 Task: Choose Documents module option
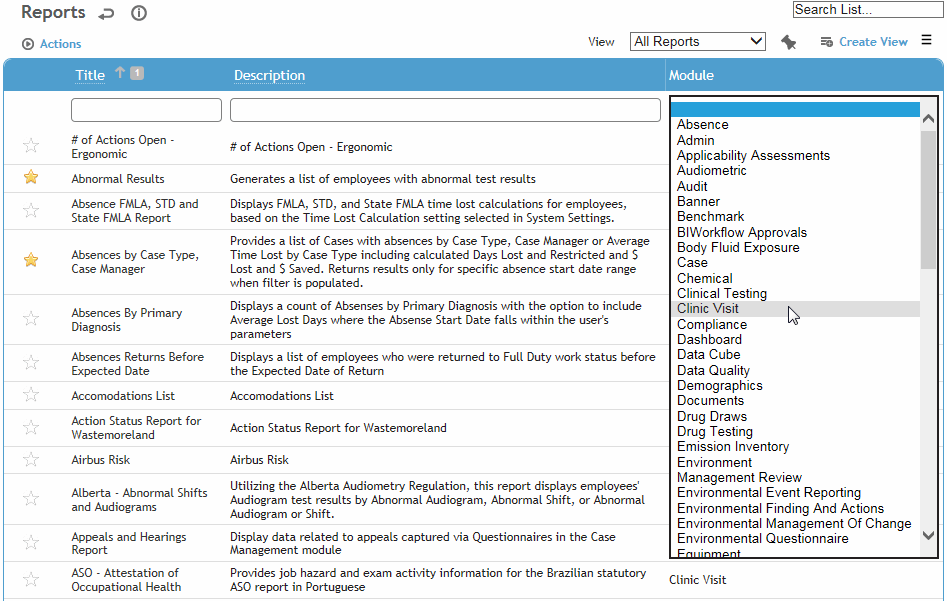[795, 400]
